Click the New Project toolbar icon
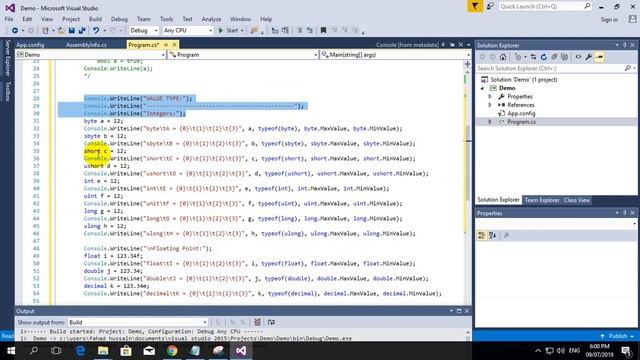Screen dimensions: 640x360 [x=45, y=31]
